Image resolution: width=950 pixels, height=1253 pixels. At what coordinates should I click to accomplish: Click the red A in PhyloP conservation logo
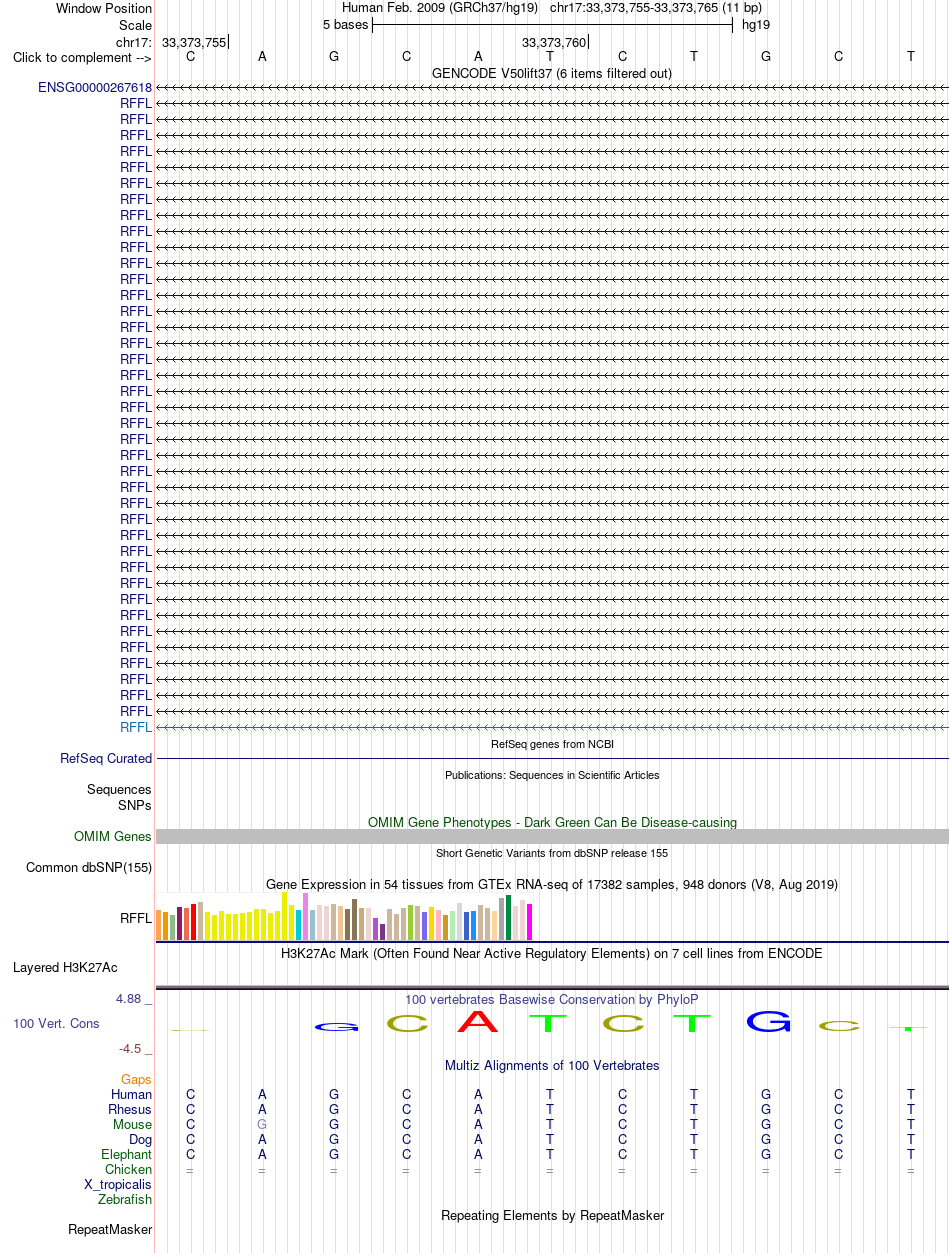click(477, 1022)
